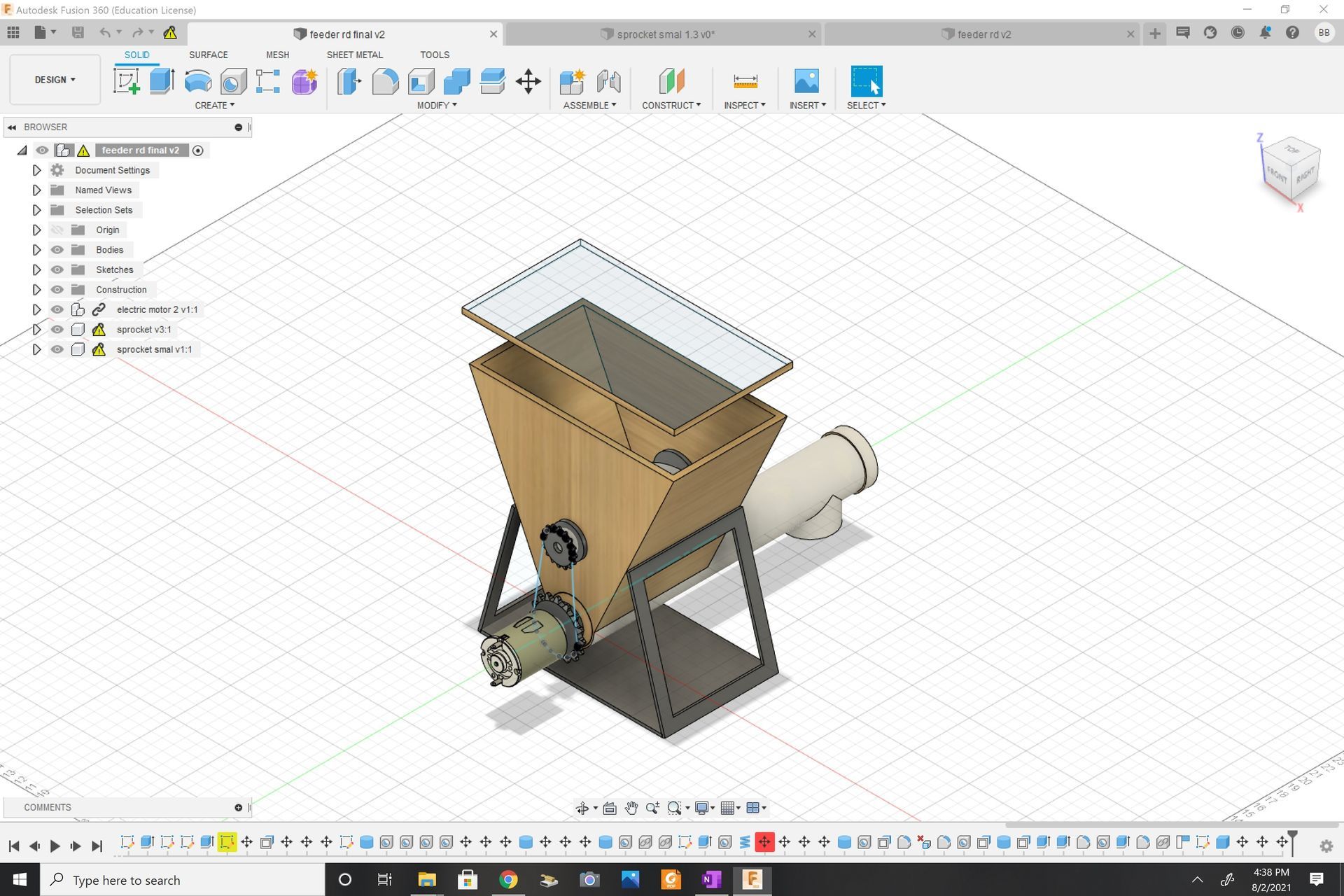
Task: Open the Joint assemble tool
Action: (x=608, y=81)
